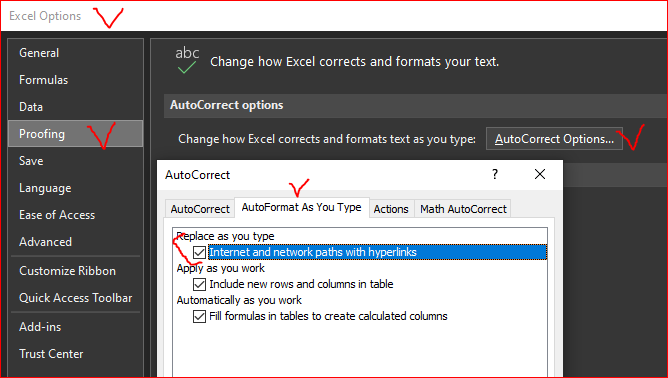
Task: Click the AutoCorrect dialog help question mark
Action: (x=495, y=174)
